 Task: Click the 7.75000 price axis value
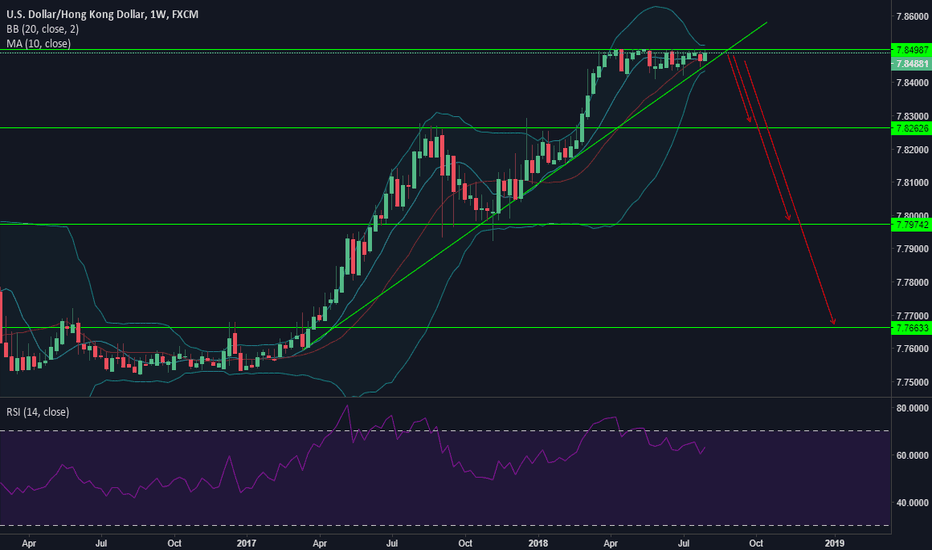[x=912, y=382]
